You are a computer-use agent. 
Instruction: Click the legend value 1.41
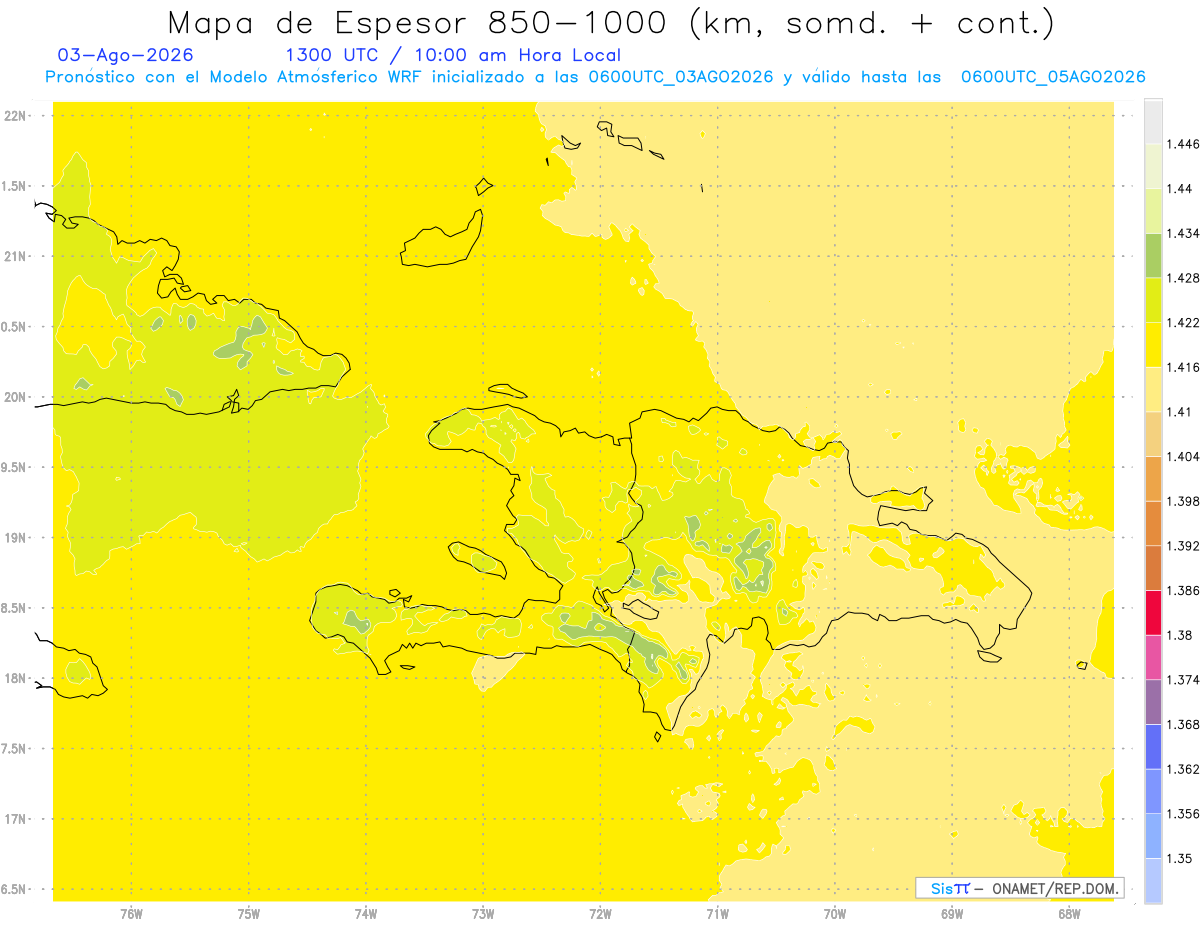1180,412
